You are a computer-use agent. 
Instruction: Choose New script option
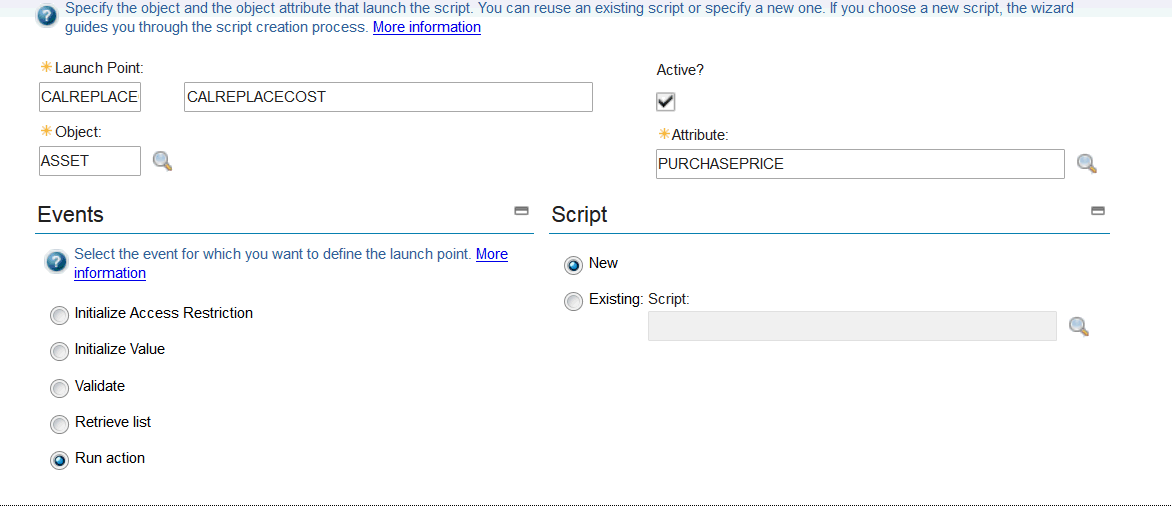(x=574, y=265)
